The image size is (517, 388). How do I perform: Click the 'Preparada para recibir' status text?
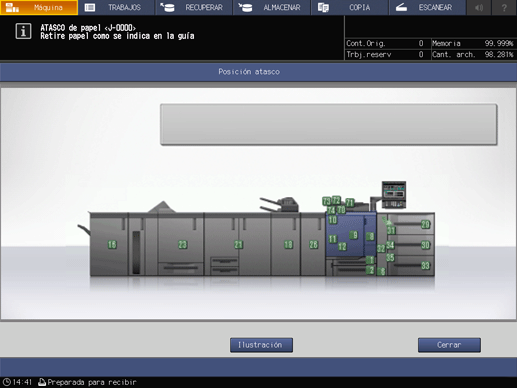[x=92, y=382]
